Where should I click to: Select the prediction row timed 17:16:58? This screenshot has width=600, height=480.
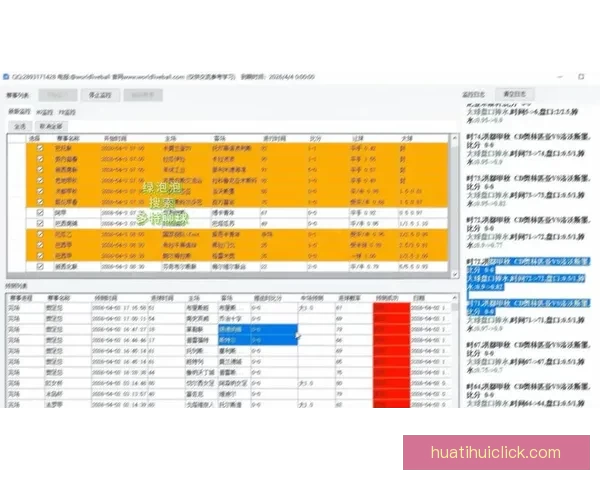[228, 308]
